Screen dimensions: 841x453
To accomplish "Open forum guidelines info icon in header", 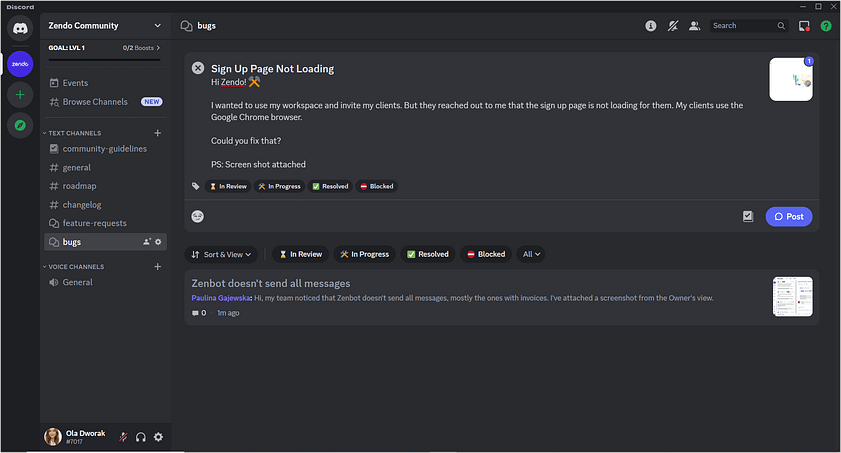I will pyautogui.click(x=651, y=26).
